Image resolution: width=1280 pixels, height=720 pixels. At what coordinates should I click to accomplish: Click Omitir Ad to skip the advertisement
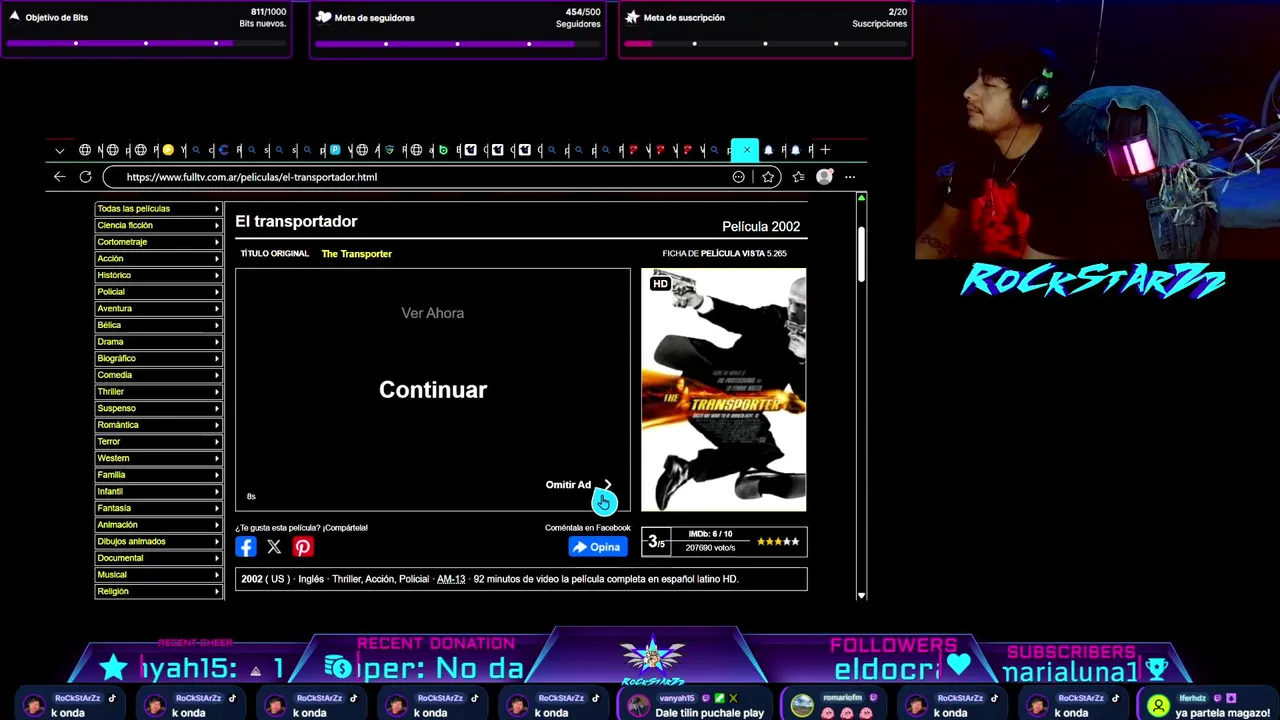579,485
